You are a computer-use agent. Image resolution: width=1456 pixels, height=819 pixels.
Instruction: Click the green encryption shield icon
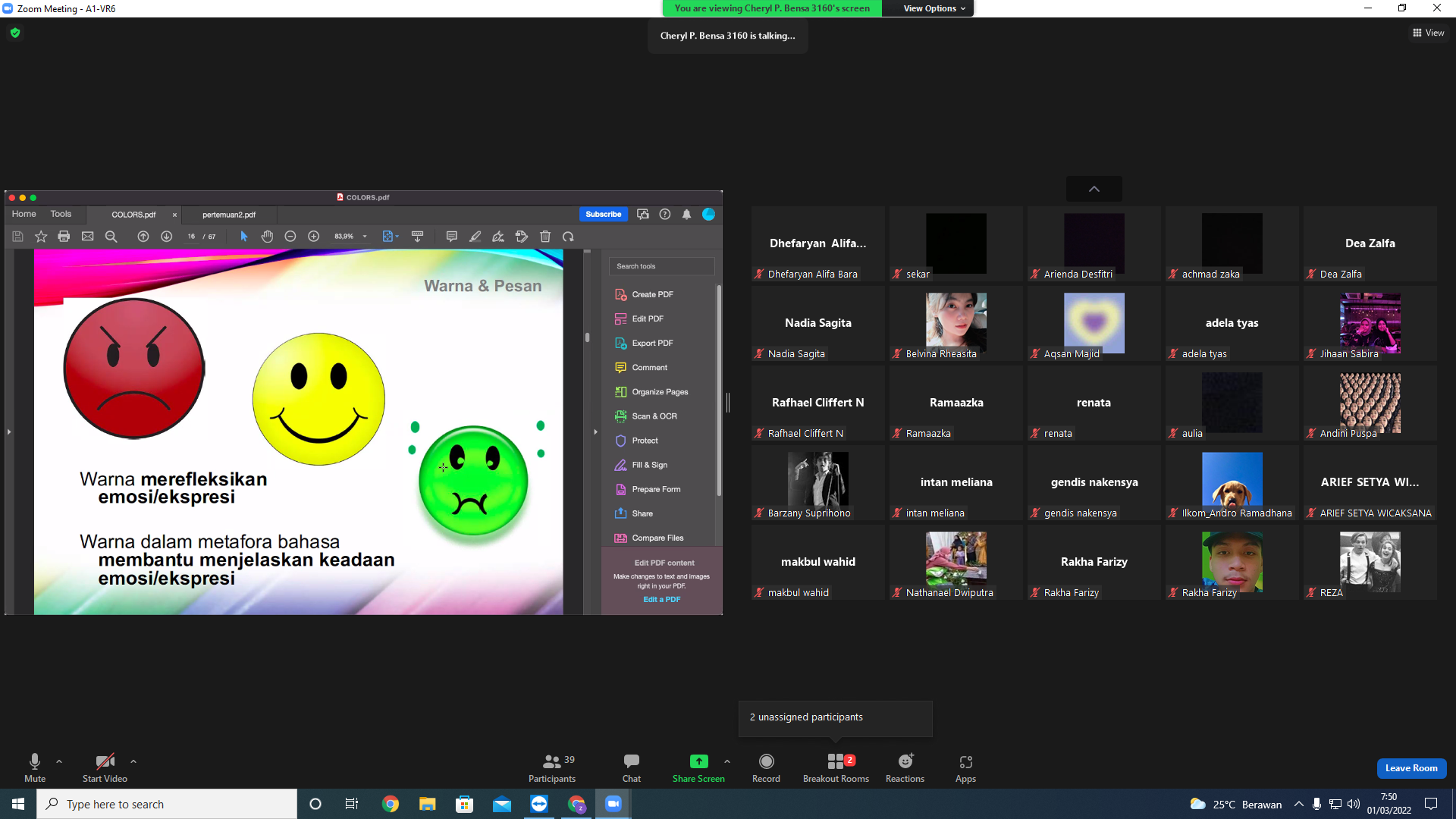point(15,33)
